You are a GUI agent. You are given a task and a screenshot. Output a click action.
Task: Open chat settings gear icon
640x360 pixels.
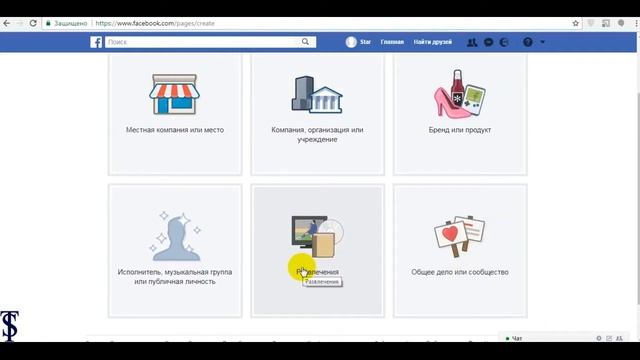(x=599, y=338)
